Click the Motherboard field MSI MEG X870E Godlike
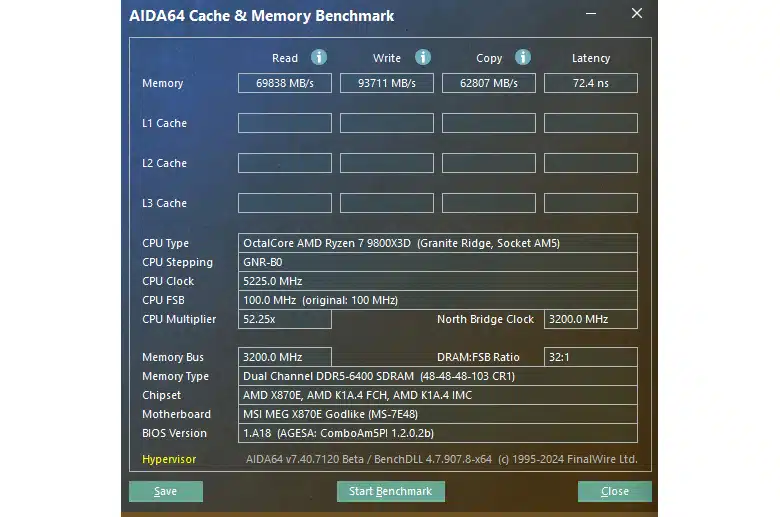 point(438,414)
